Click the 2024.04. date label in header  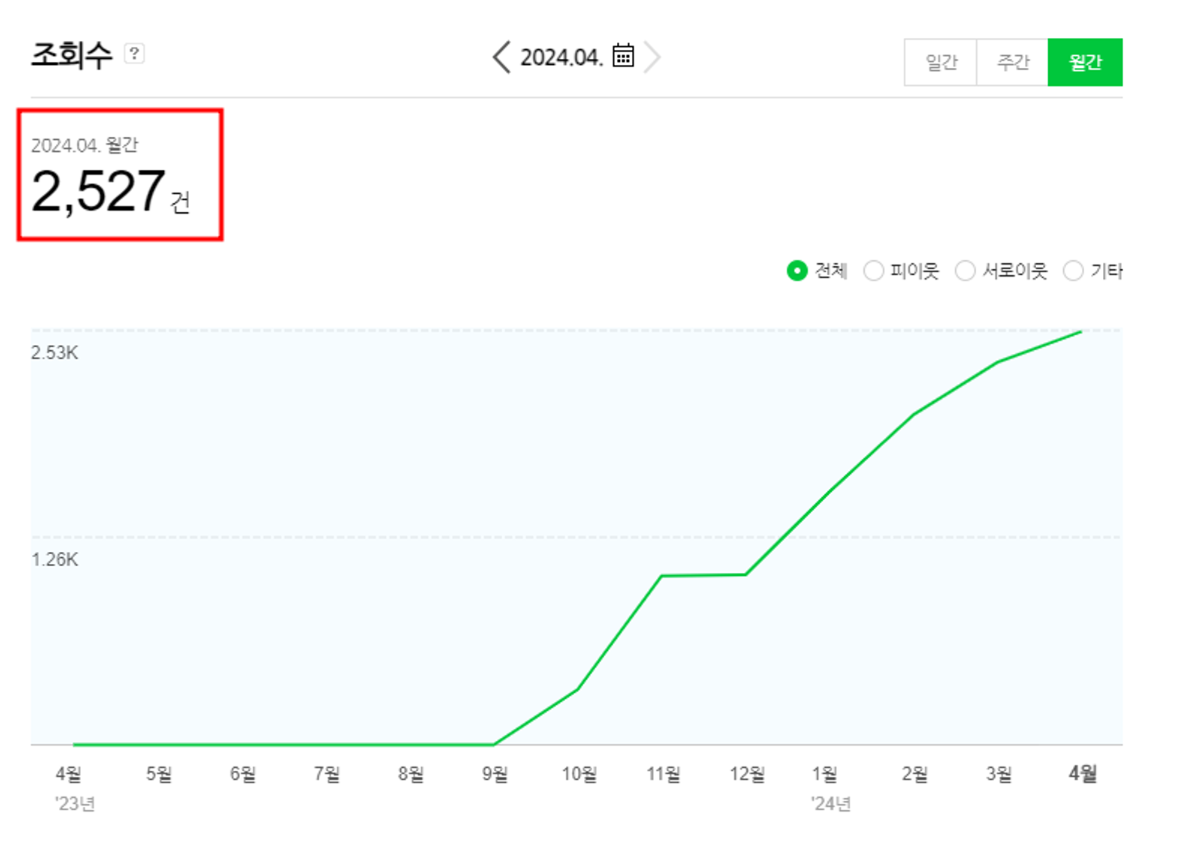[x=561, y=58]
